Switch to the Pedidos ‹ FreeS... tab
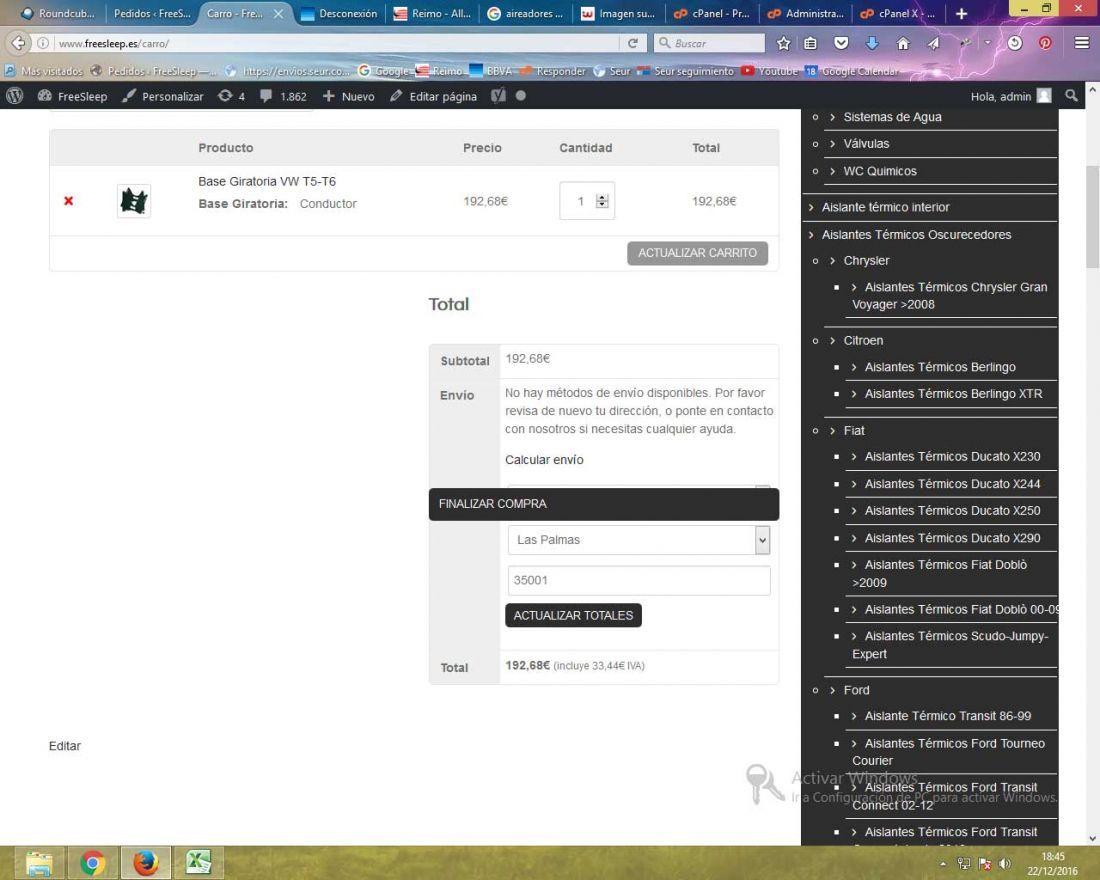 coord(152,13)
